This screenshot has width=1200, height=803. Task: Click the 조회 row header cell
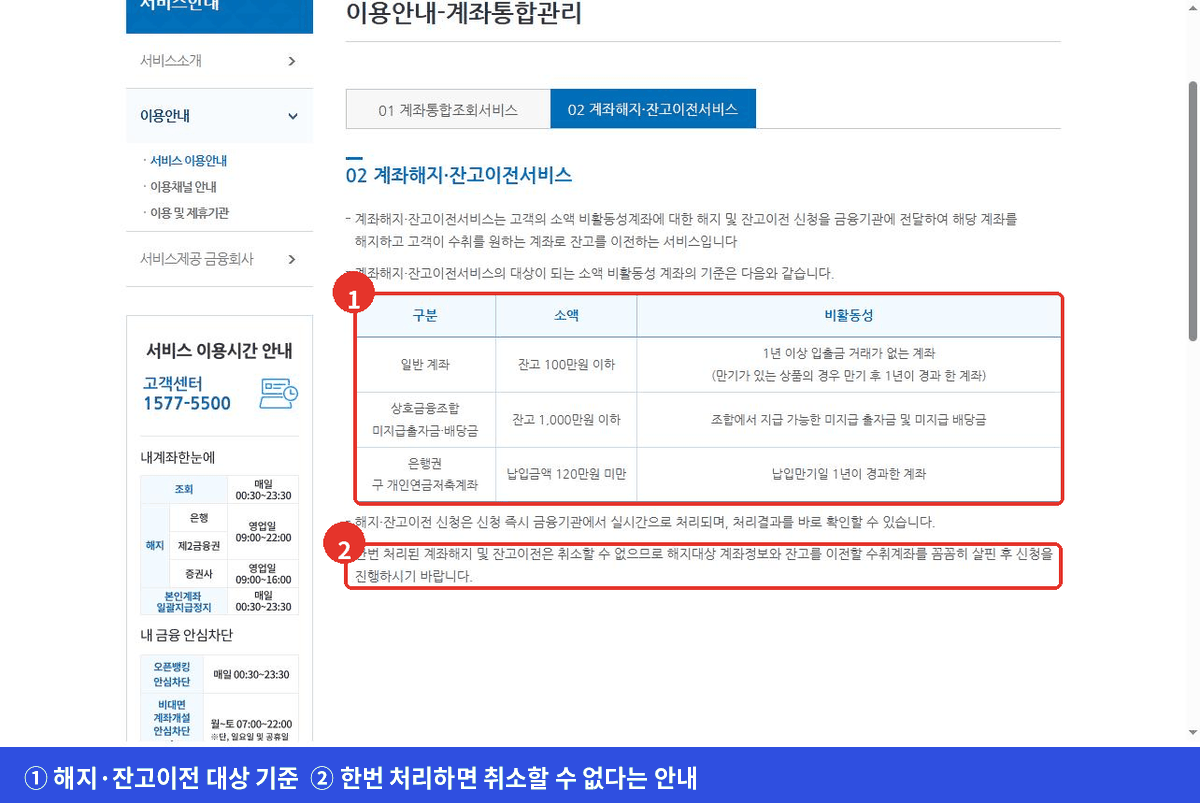point(184,489)
